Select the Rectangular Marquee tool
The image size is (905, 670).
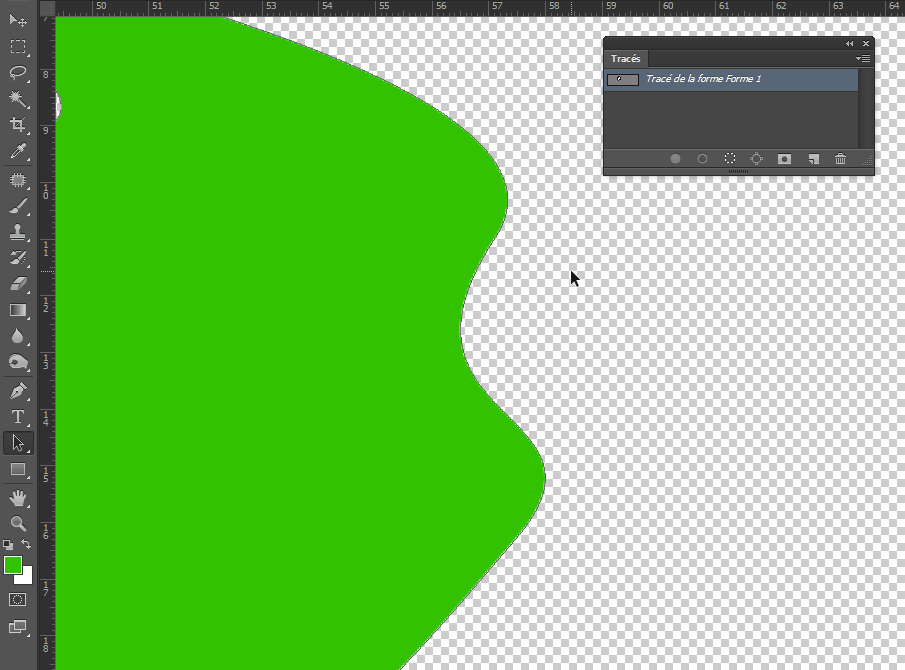coord(18,46)
